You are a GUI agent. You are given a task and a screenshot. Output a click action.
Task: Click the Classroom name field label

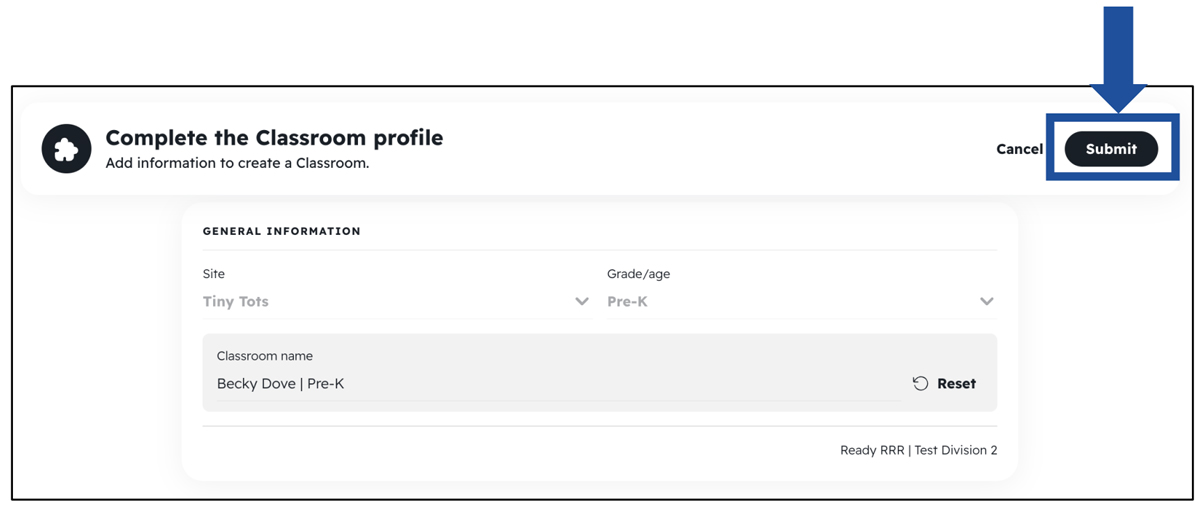tap(265, 356)
